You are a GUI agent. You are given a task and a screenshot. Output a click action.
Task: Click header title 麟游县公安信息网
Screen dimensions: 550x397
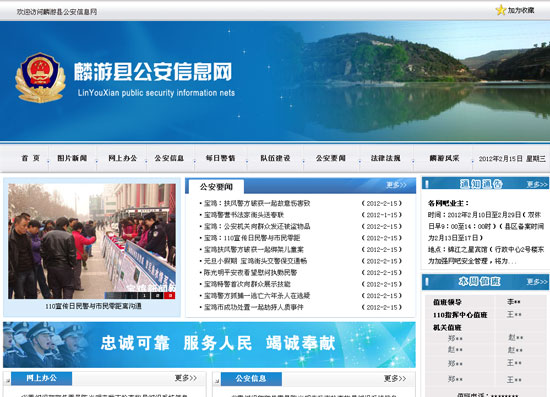click(153, 72)
